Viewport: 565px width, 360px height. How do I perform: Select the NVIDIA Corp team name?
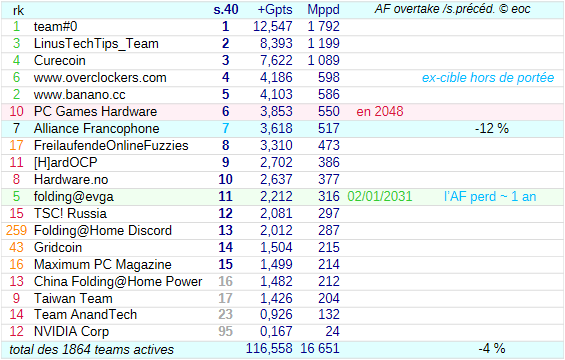[71, 332]
